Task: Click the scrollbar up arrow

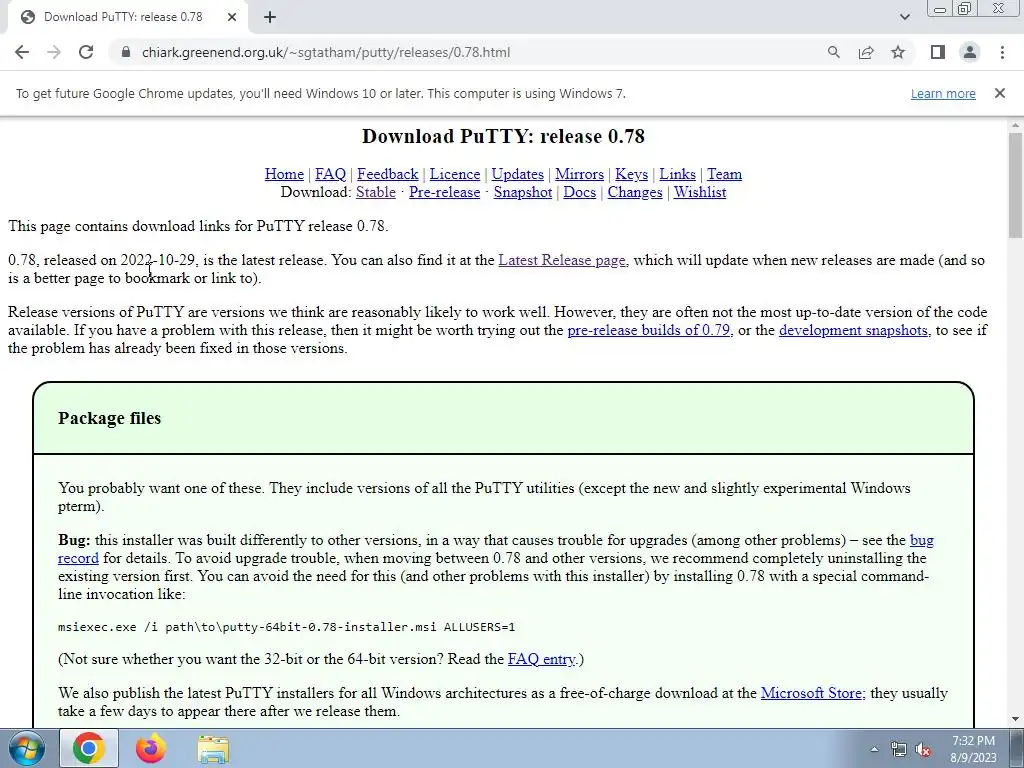Action: point(1016,125)
